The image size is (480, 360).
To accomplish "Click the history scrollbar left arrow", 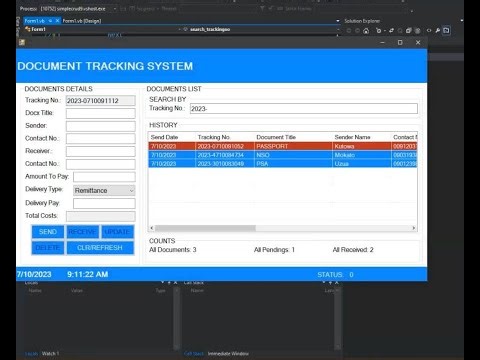I will [x=152, y=228].
